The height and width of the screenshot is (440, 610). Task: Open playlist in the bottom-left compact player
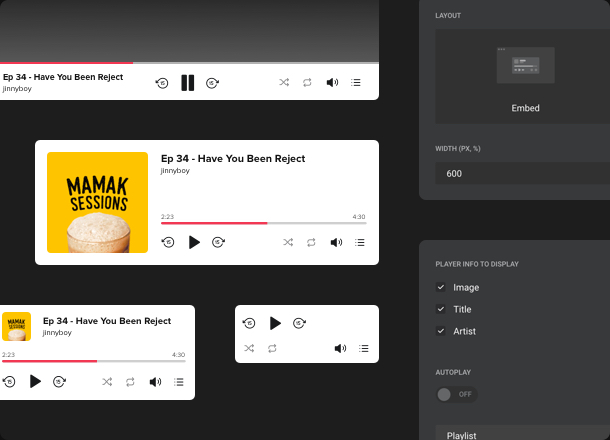(179, 382)
